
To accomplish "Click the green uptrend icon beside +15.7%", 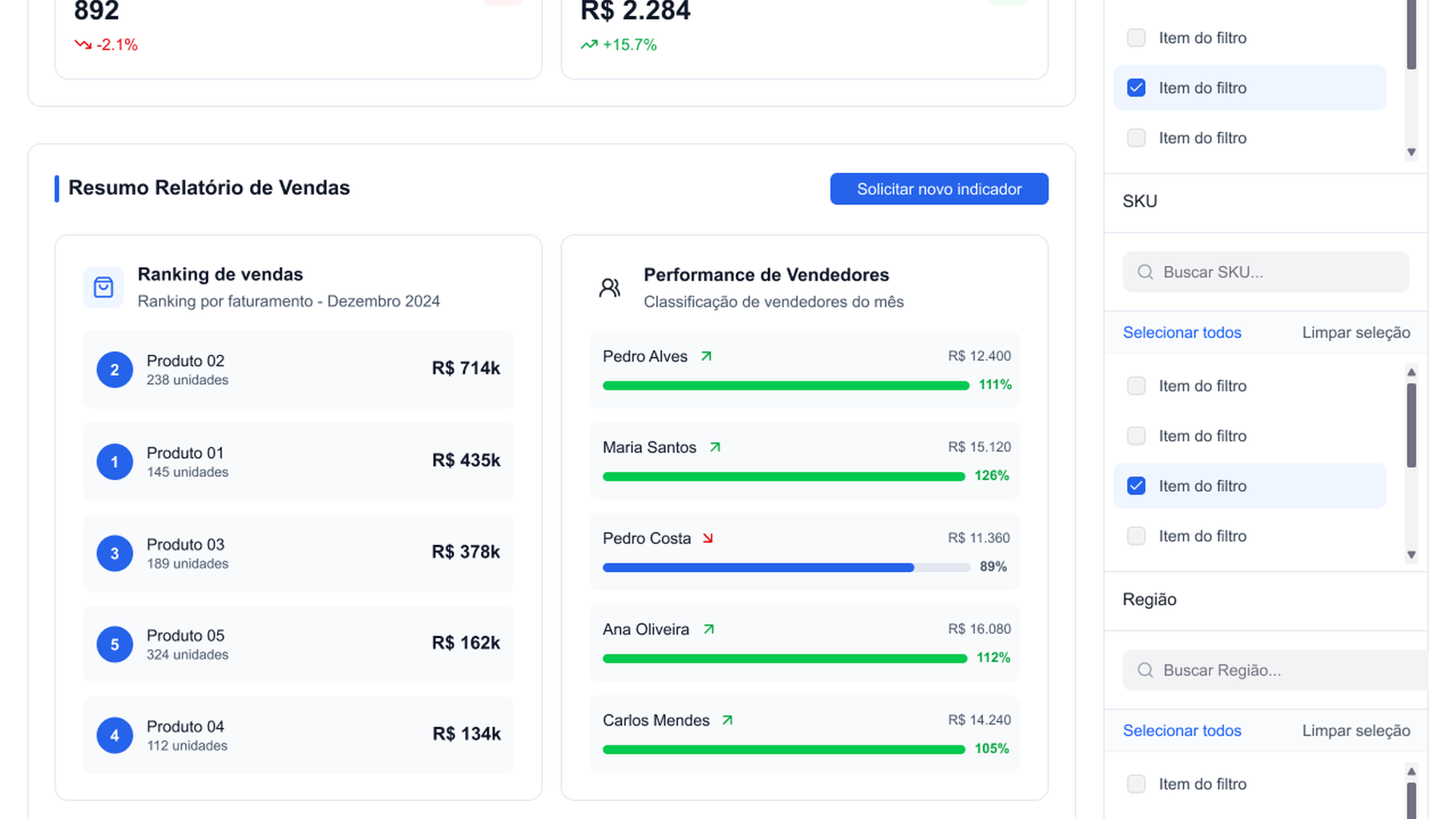I will (x=589, y=45).
